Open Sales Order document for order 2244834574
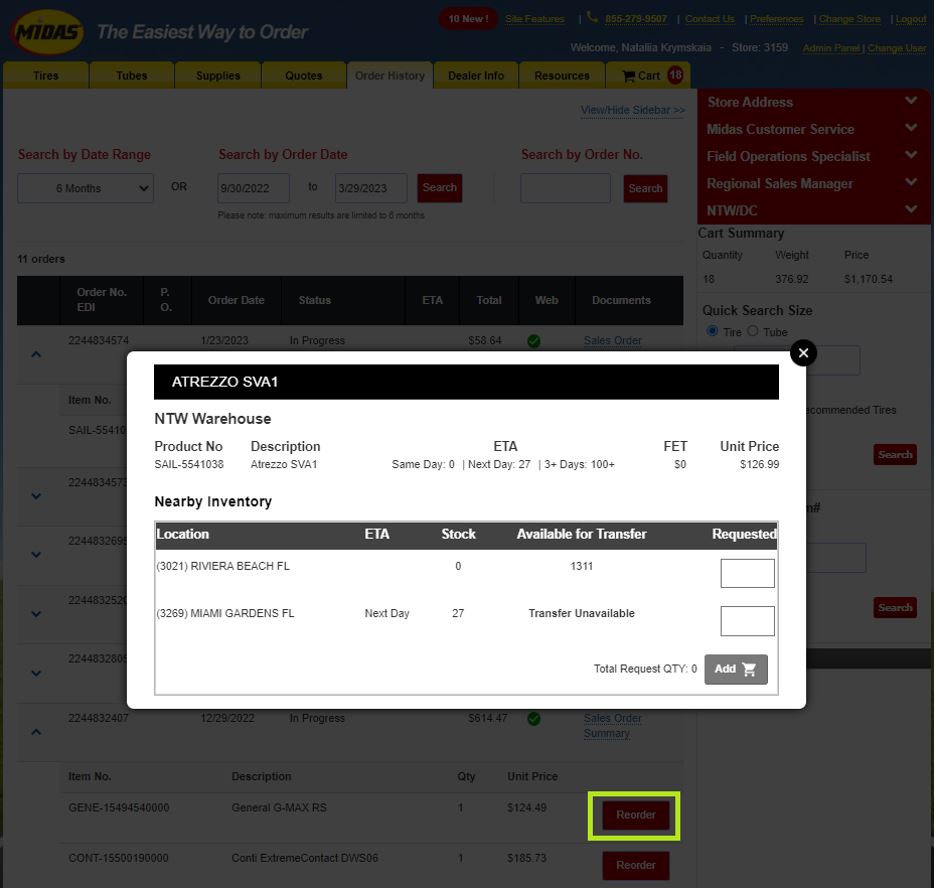This screenshot has width=936, height=889. coord(612,340)
